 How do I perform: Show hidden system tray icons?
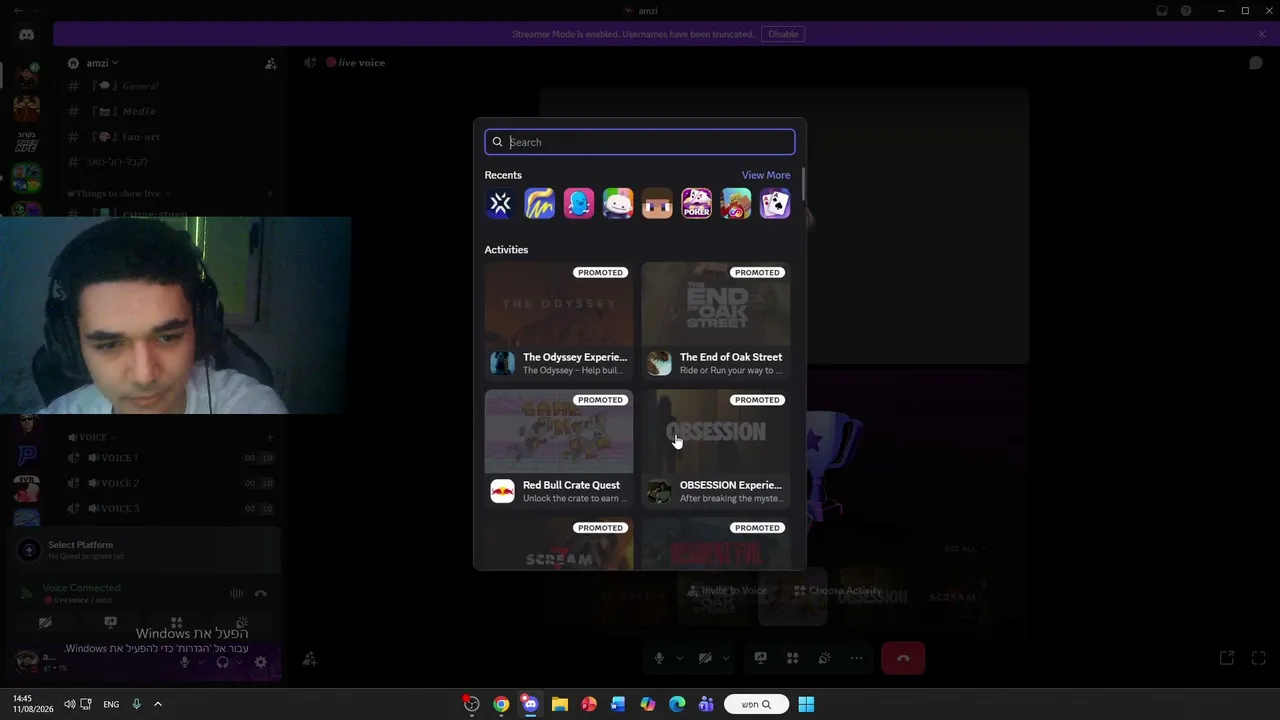coord(158,704)
